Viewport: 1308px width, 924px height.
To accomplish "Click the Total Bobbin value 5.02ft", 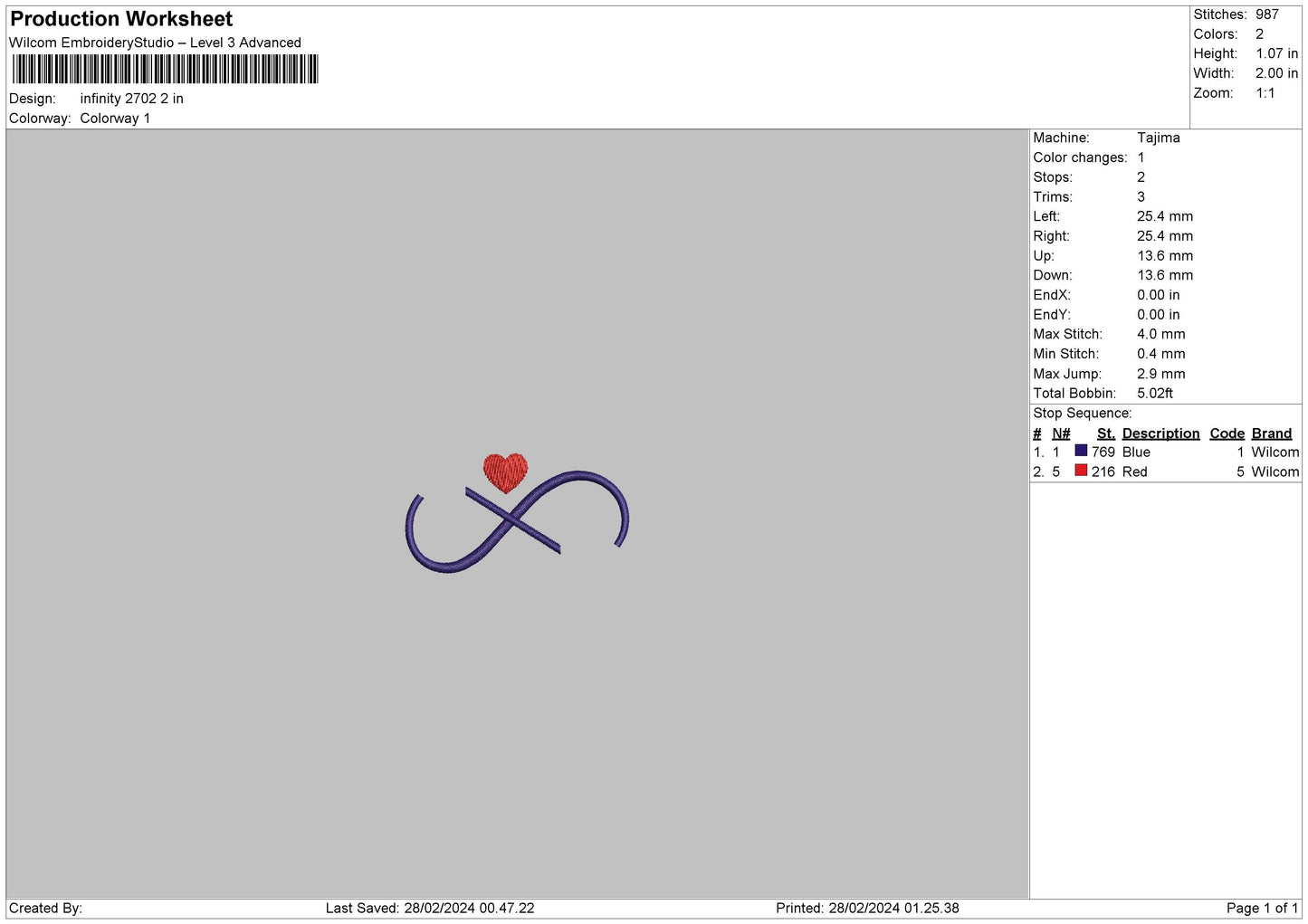I will point(1155,394).
